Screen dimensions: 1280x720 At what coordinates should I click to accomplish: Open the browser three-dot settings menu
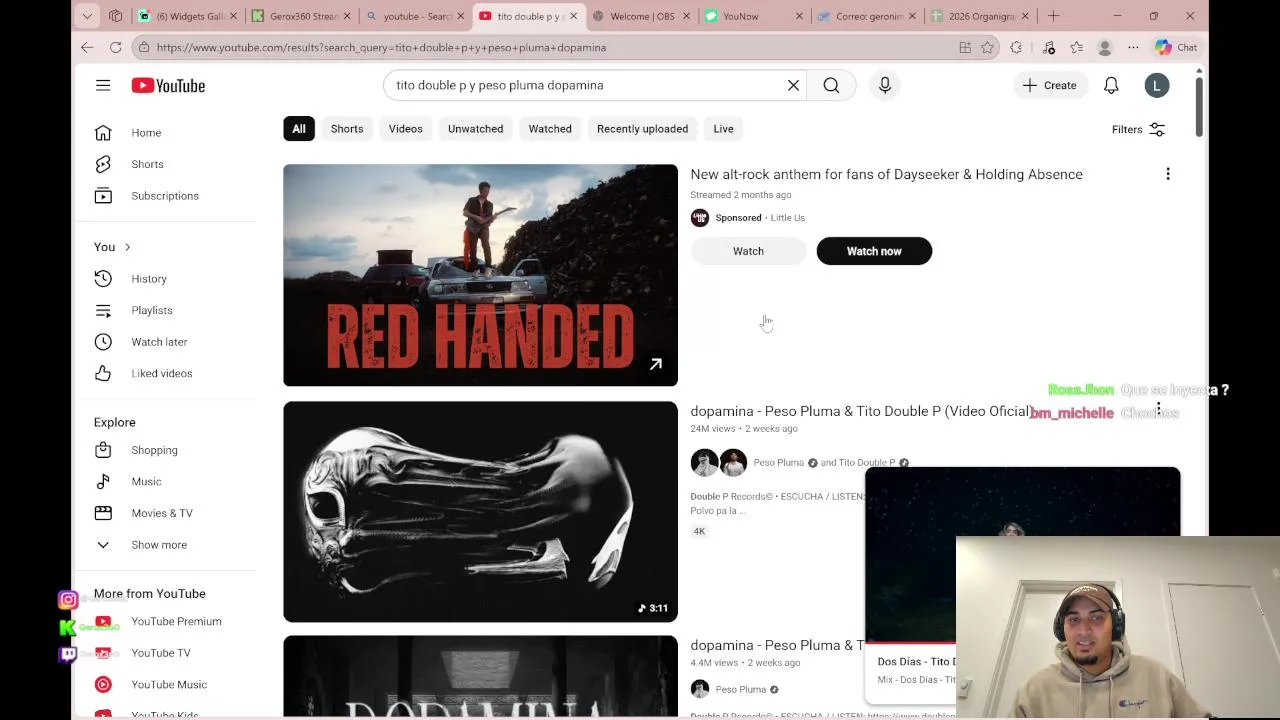pyautogui.click(x=1133, y=47)
